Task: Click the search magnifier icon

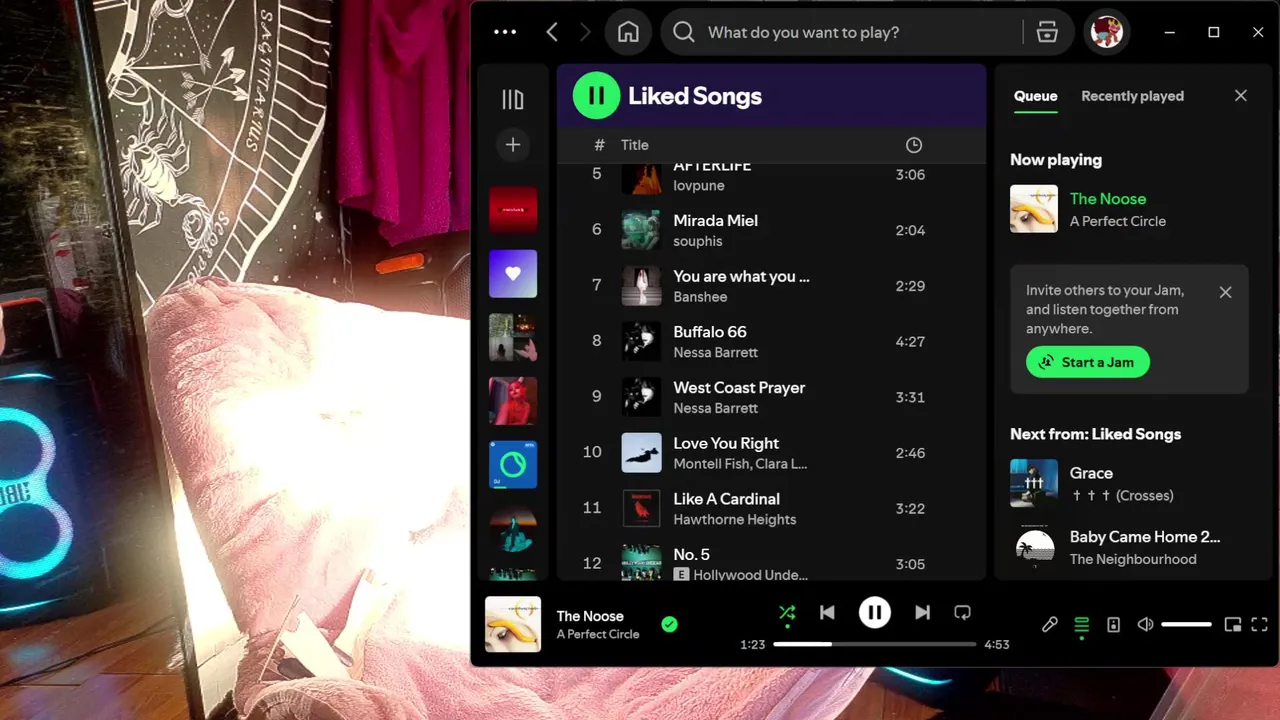Action: tap(684, 32)
